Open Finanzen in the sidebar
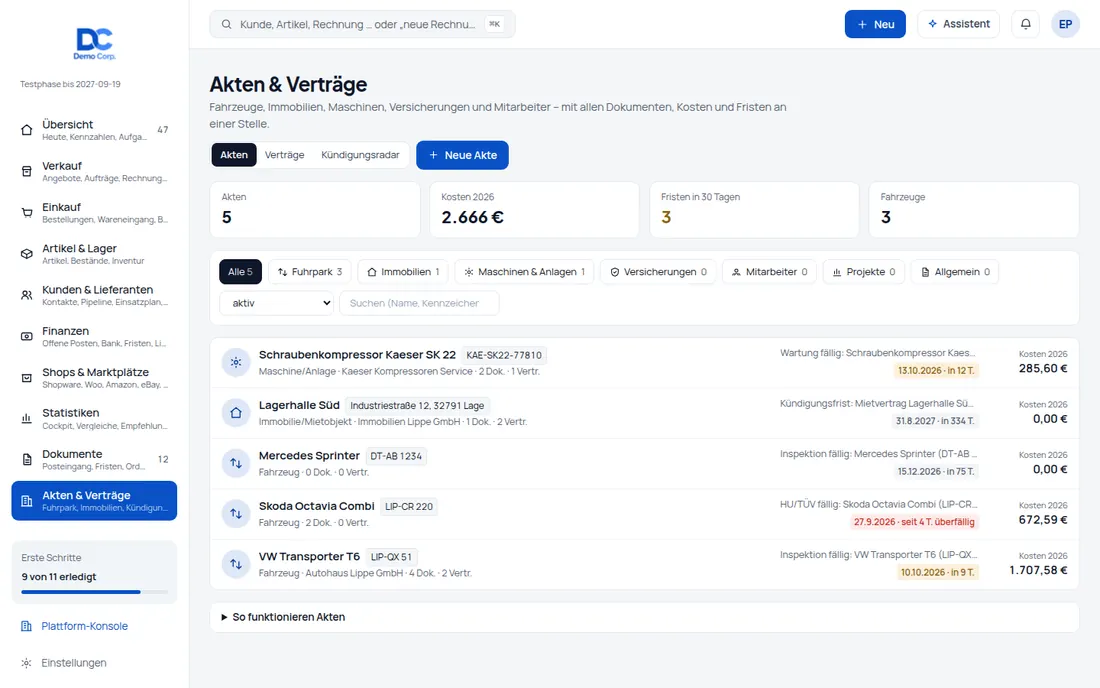1100x688 pixels. [x=94, y=337]
